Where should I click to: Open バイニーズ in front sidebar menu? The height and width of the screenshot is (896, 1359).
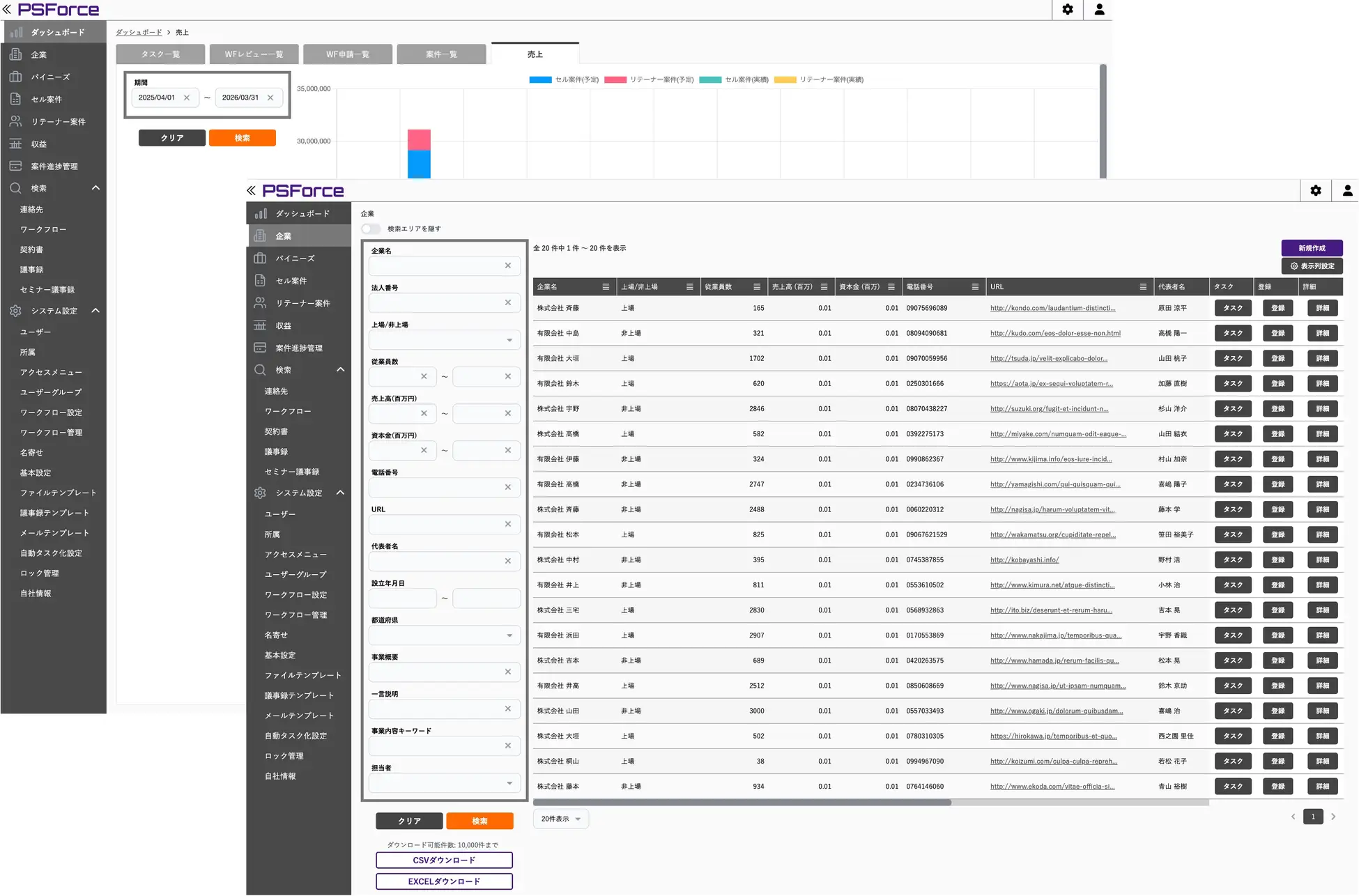(295, 258)
